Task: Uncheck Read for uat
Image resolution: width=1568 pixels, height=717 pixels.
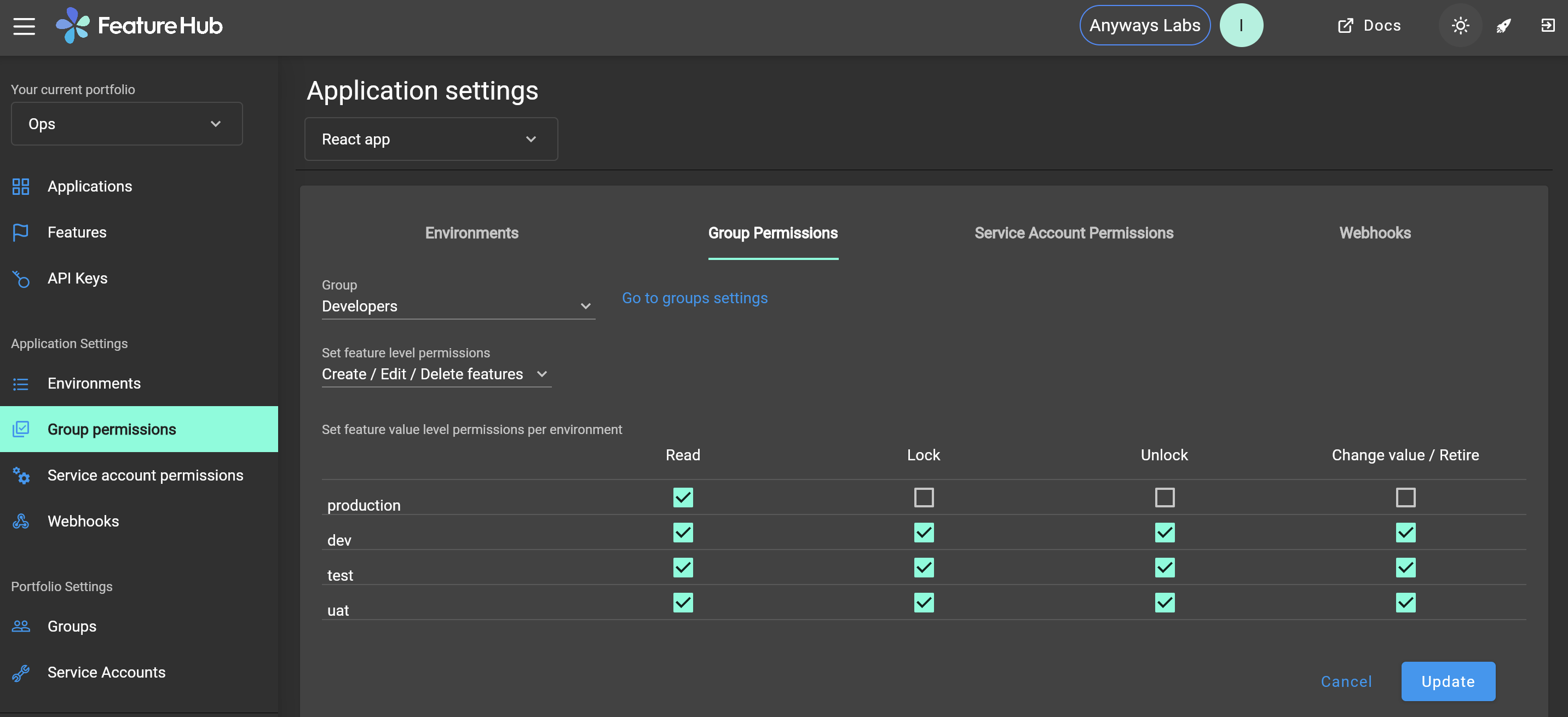Action: click(x=683, y=603)
